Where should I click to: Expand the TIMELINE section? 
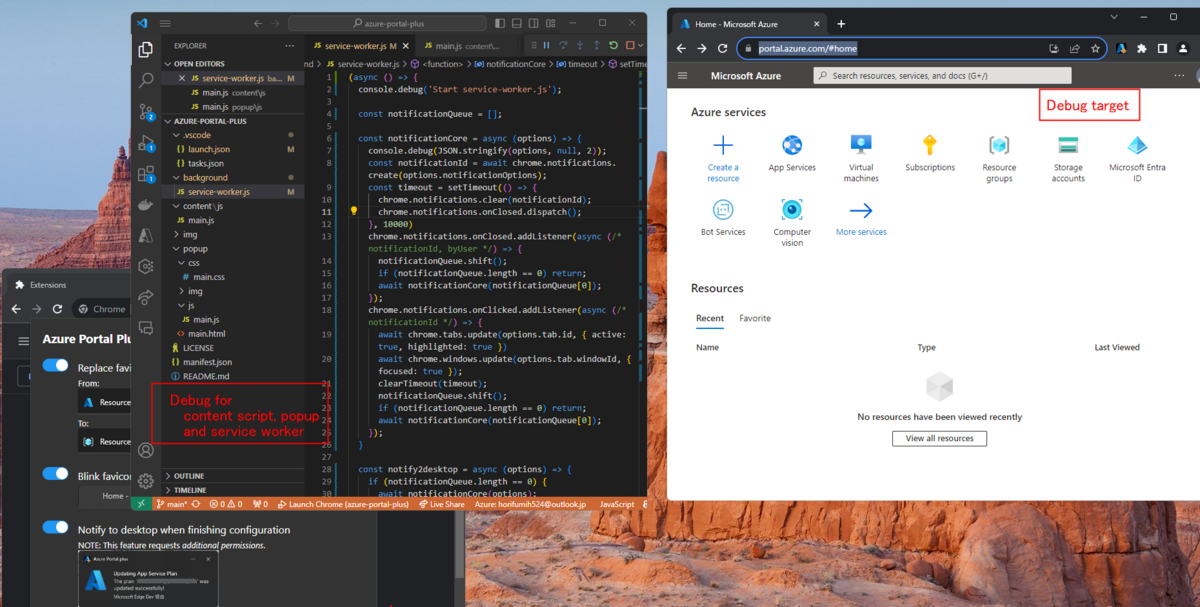point(232,490)
